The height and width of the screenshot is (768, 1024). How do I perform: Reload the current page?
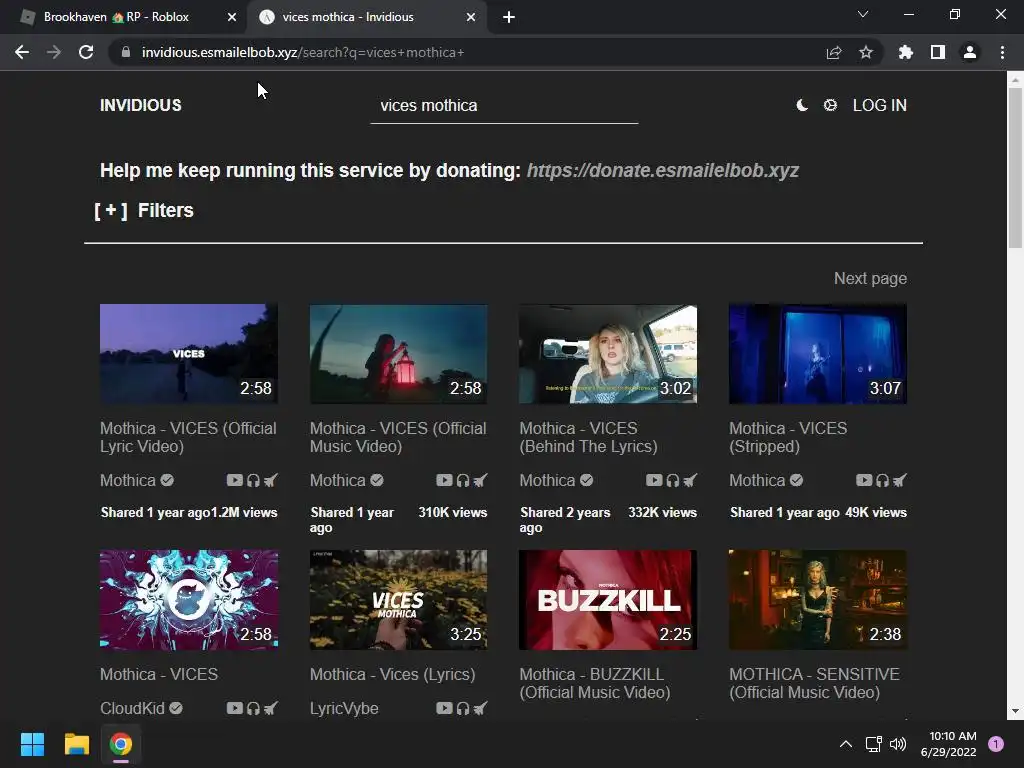point(86,52)
